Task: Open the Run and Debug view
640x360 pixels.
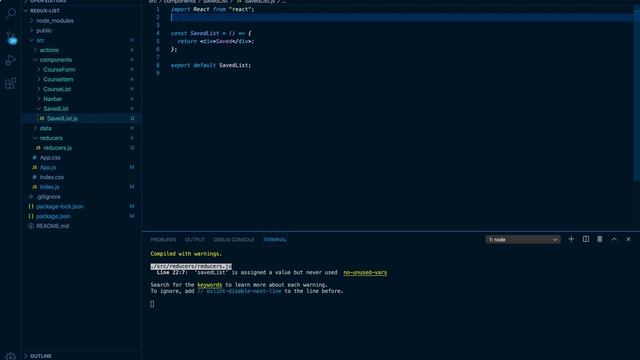Action: click(x=11, y=60)
